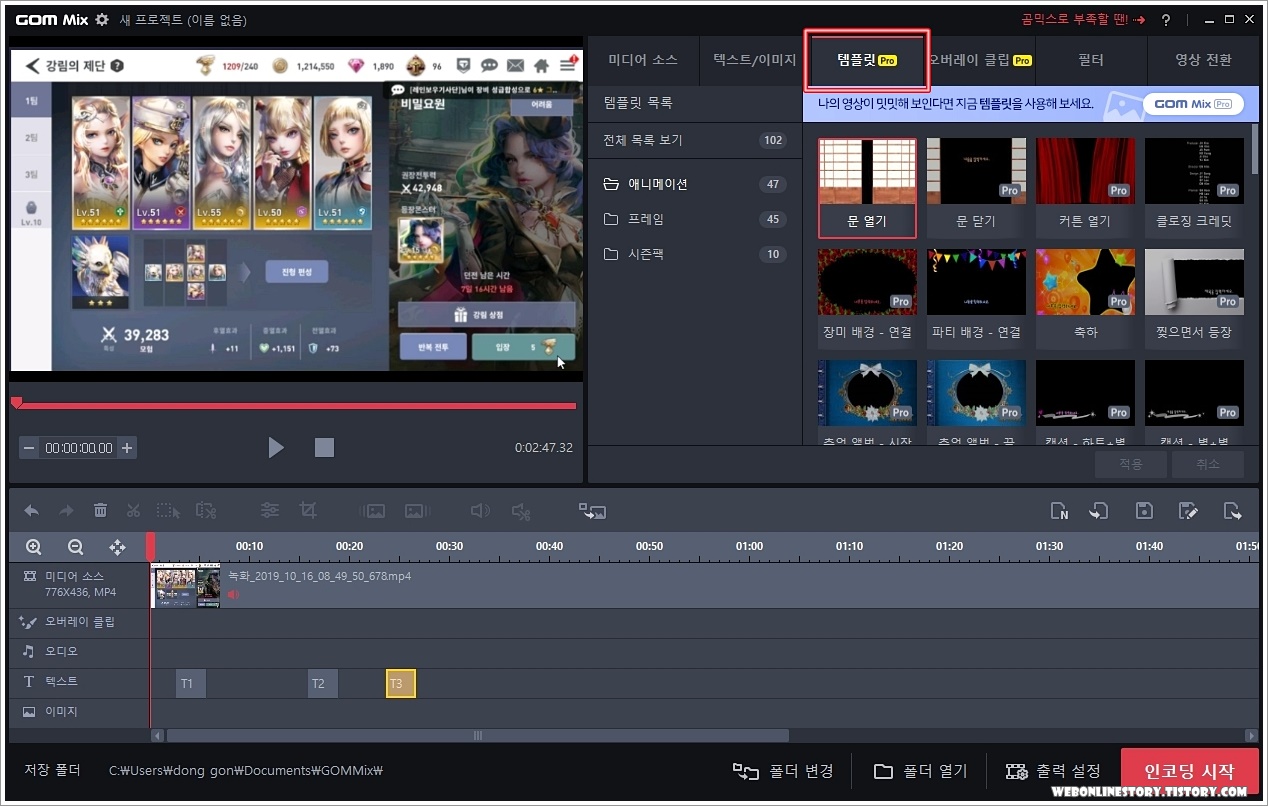Click the export project icon

point(1232,511)
